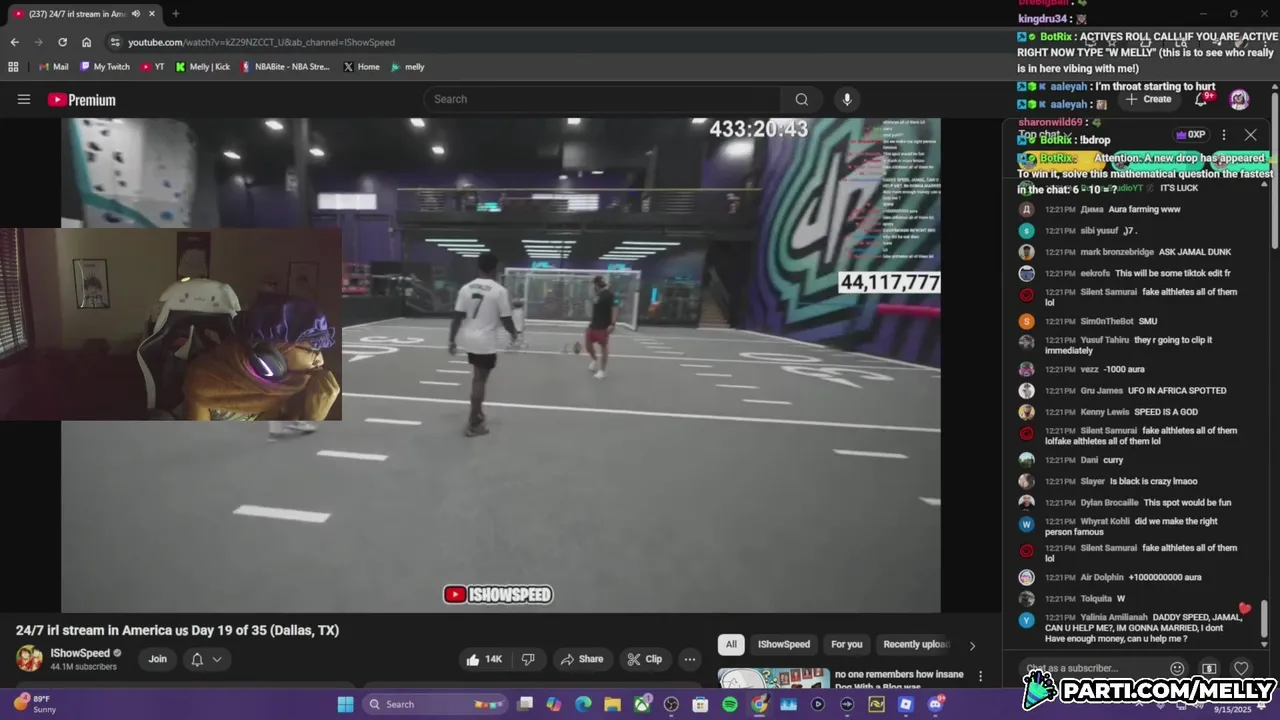Share the video
This screenshot has width=1280, height=720.
pyautogui.click(x=582, y=659)
